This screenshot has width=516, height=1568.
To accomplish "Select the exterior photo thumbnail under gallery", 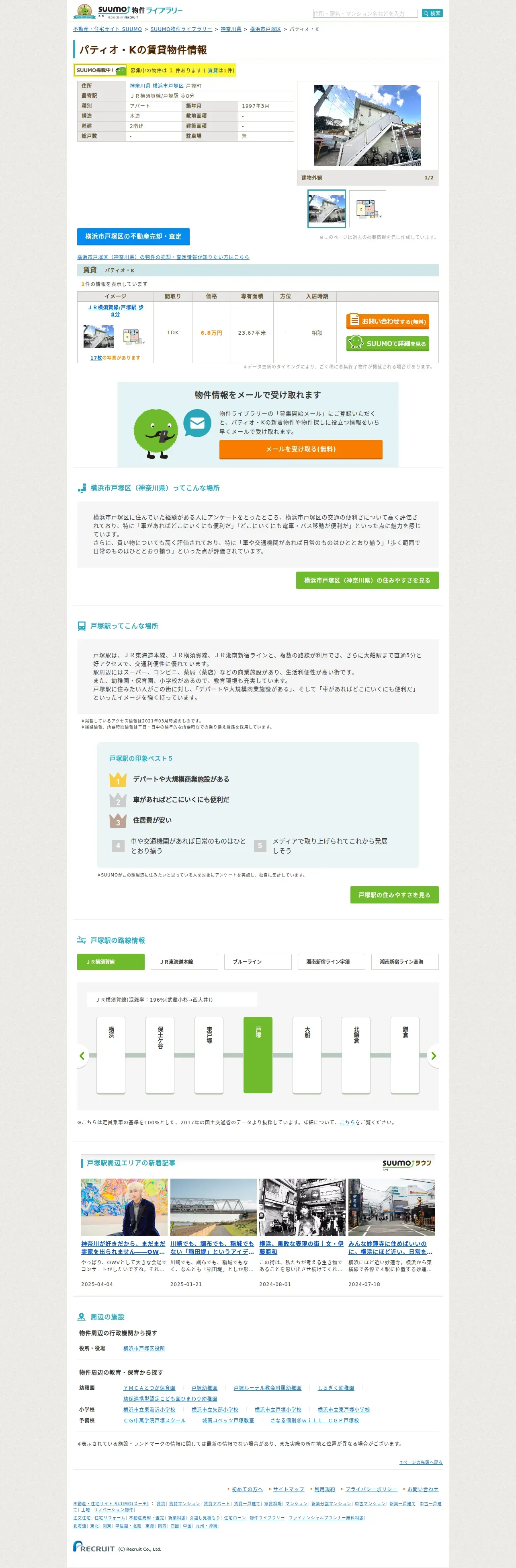I will point(326,208).
